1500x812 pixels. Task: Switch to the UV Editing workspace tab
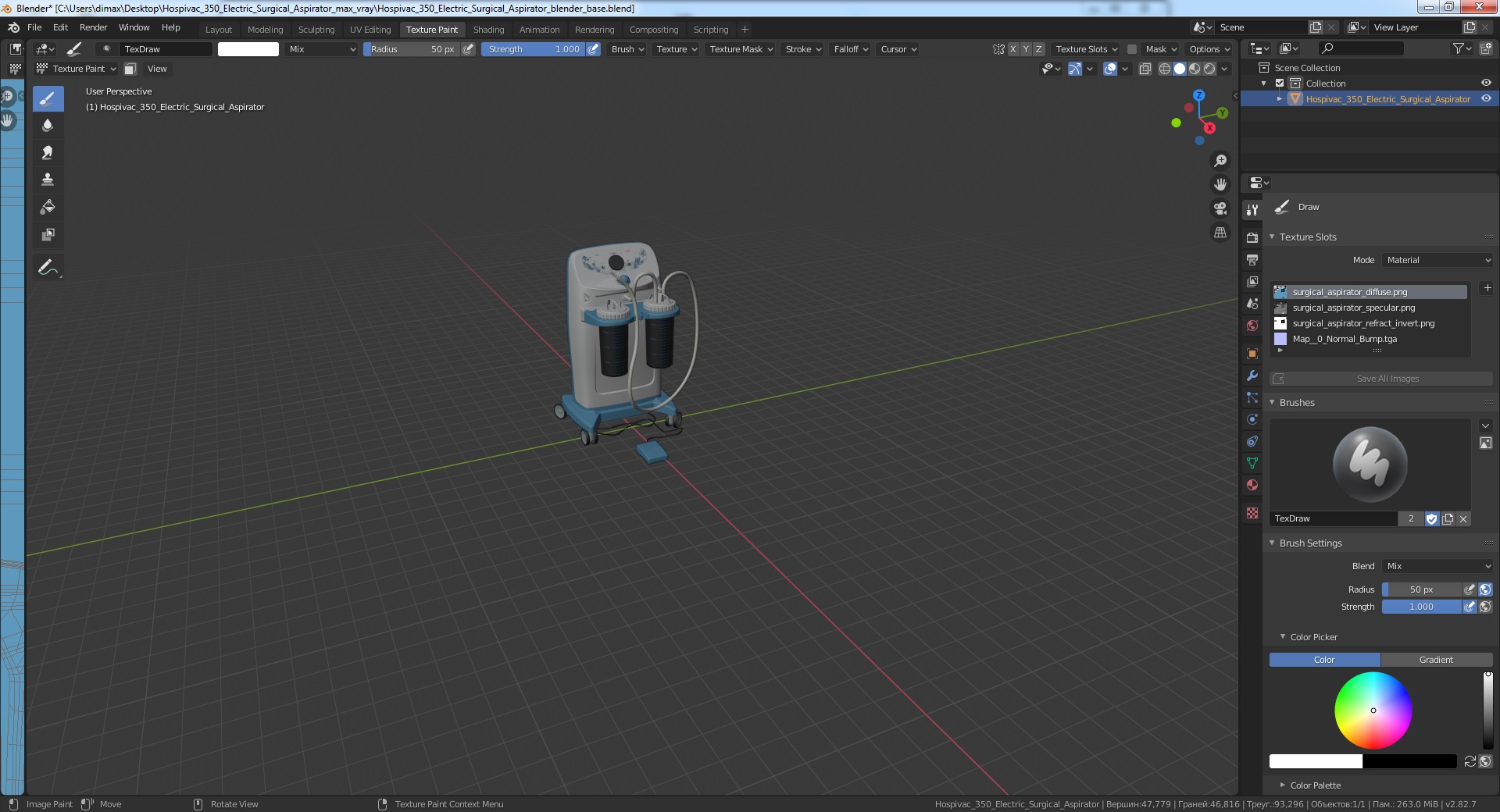[370, 30]
